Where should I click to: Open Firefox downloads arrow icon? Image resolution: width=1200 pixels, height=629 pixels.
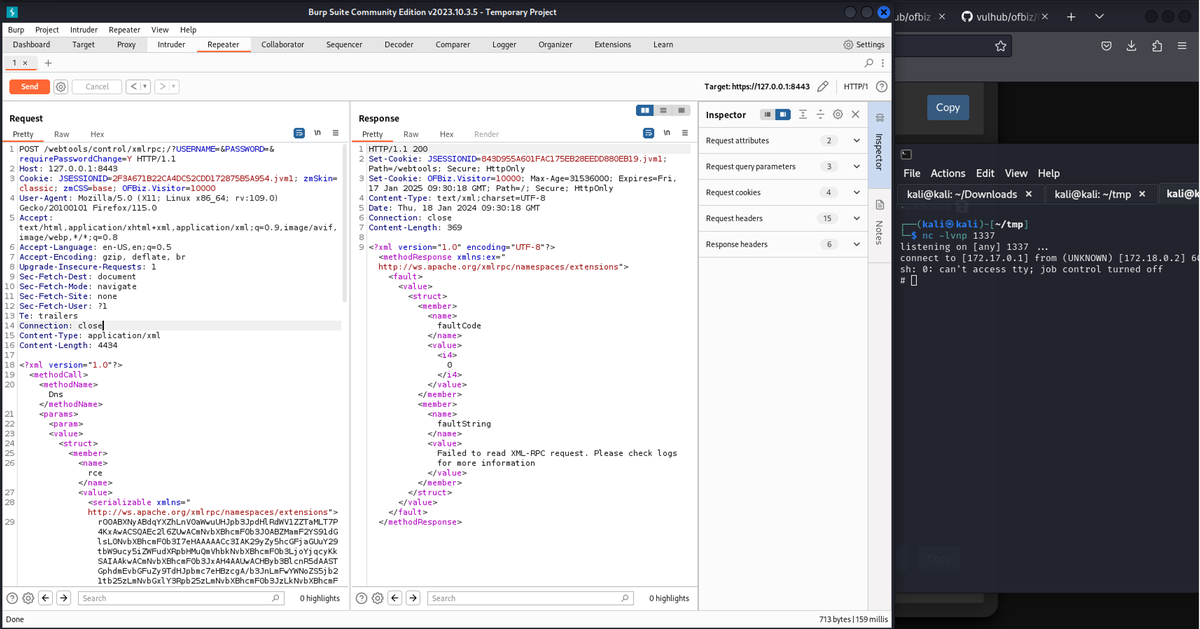click(x=1131, y=46)
